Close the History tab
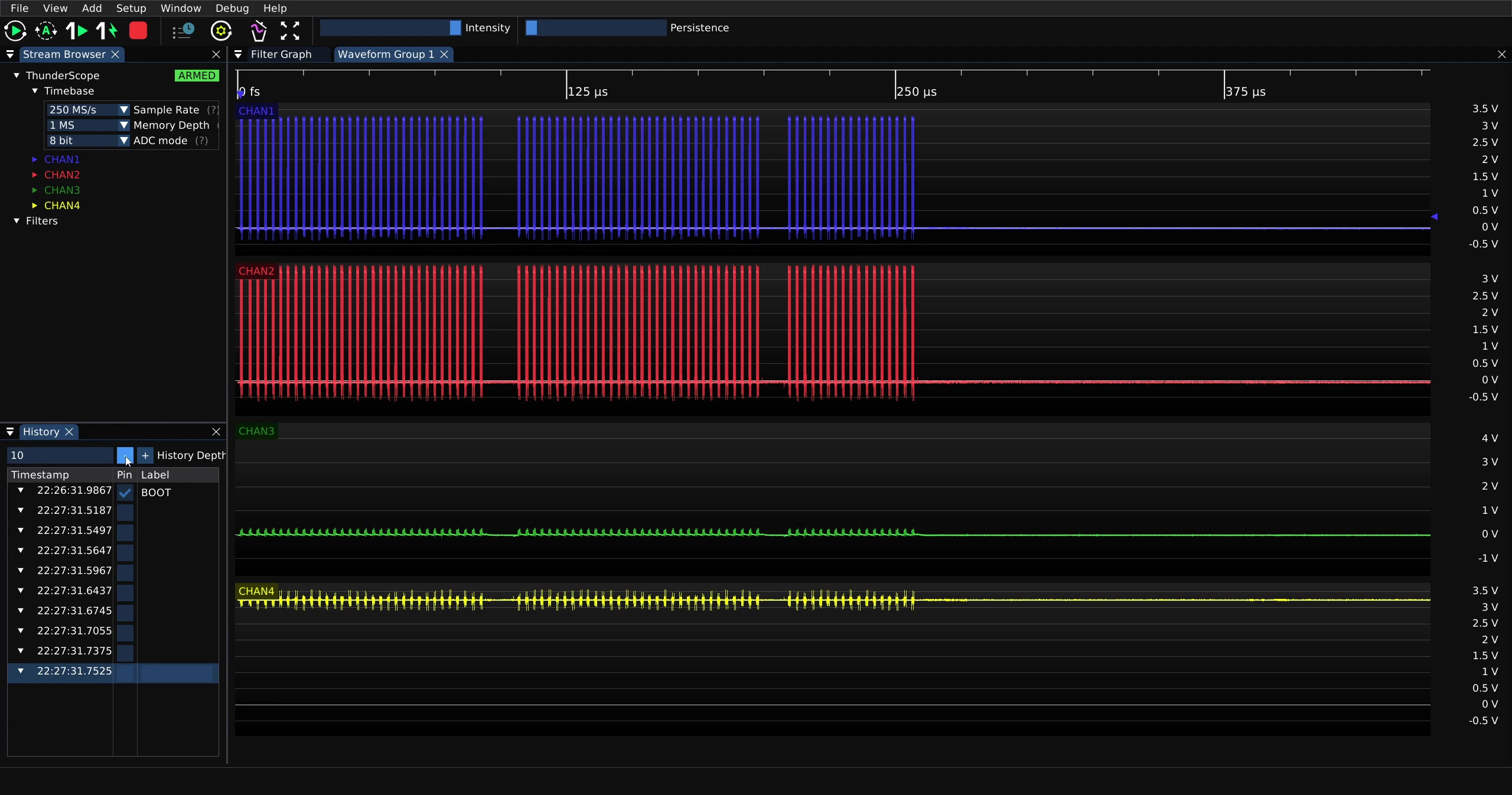Screen dimensions: 1512x795 tap(69, 432)
